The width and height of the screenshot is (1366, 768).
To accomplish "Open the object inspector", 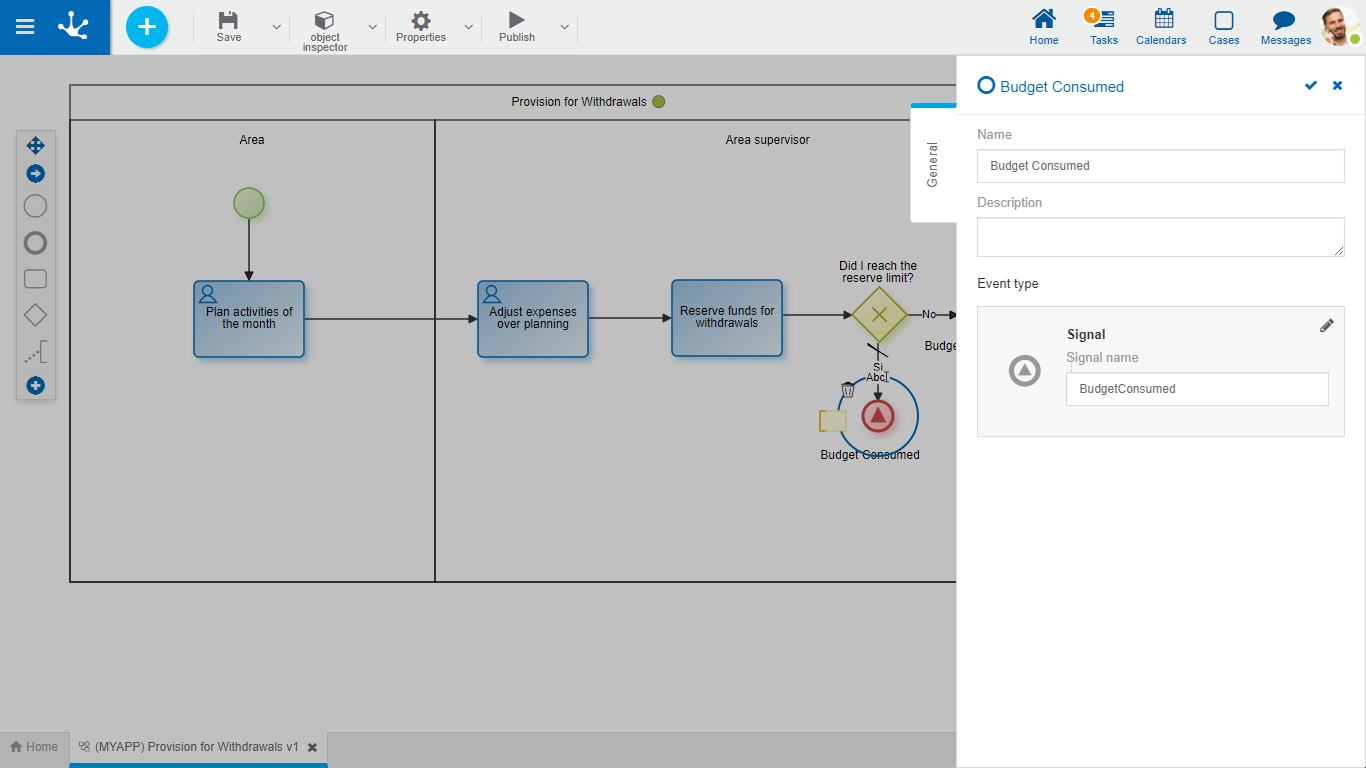I will click(325, 30).
